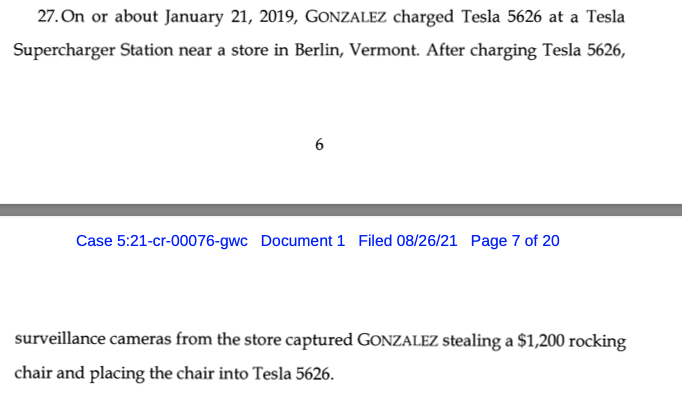Click the words 'Berlin, Vermont'
682x397 pixels.
(x=357, y=50)
